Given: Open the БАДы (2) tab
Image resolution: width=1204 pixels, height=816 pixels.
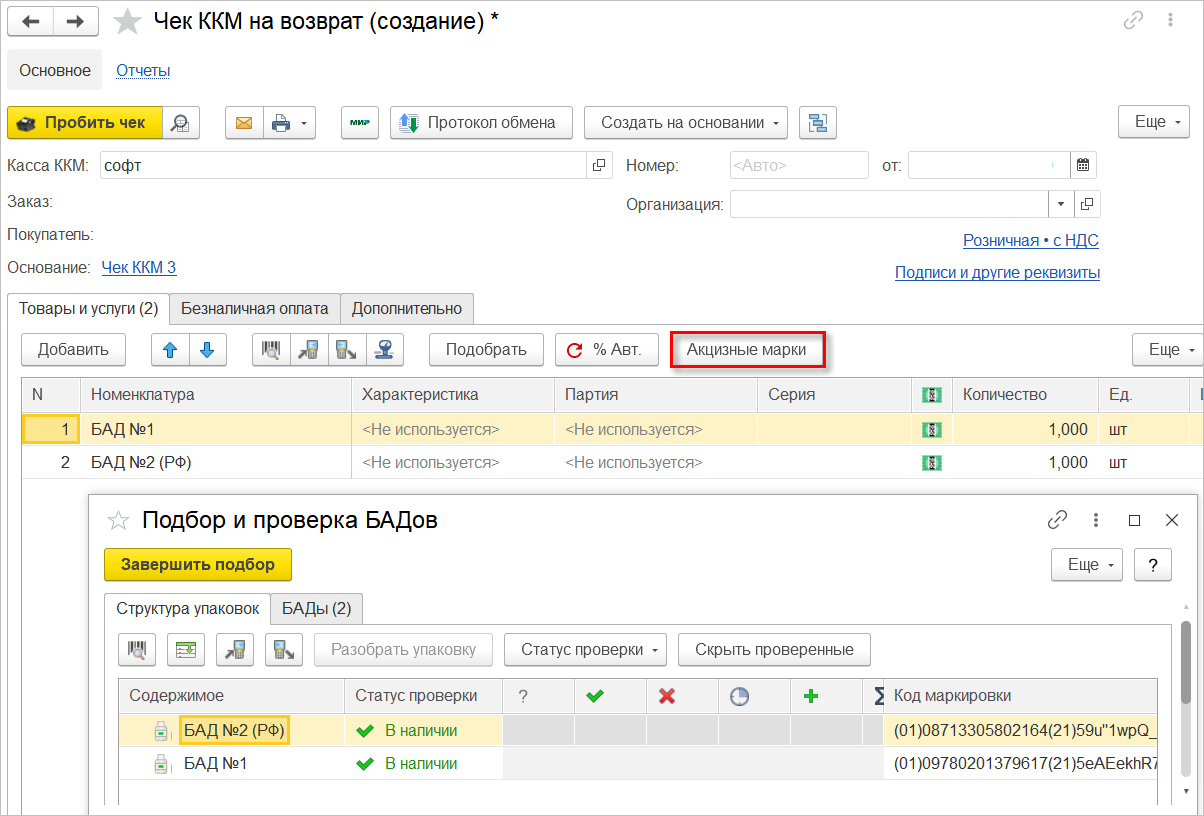Looking at the screenshot, I should point(316,608).
